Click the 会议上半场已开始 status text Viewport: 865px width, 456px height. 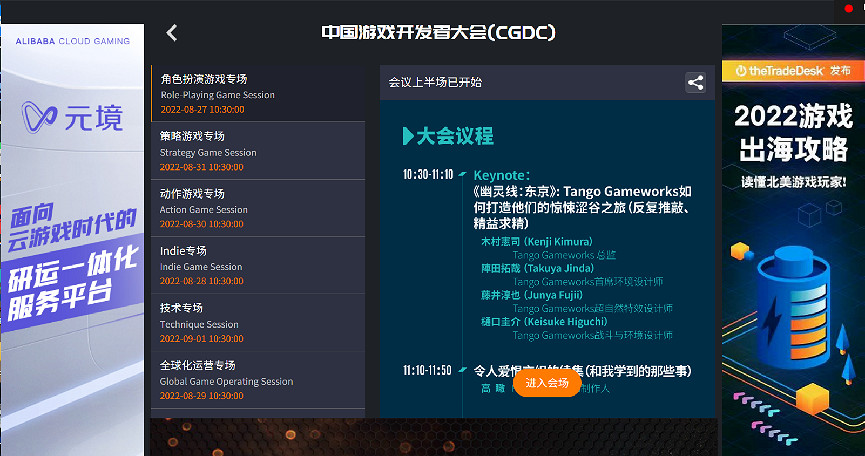pos(435,83)
